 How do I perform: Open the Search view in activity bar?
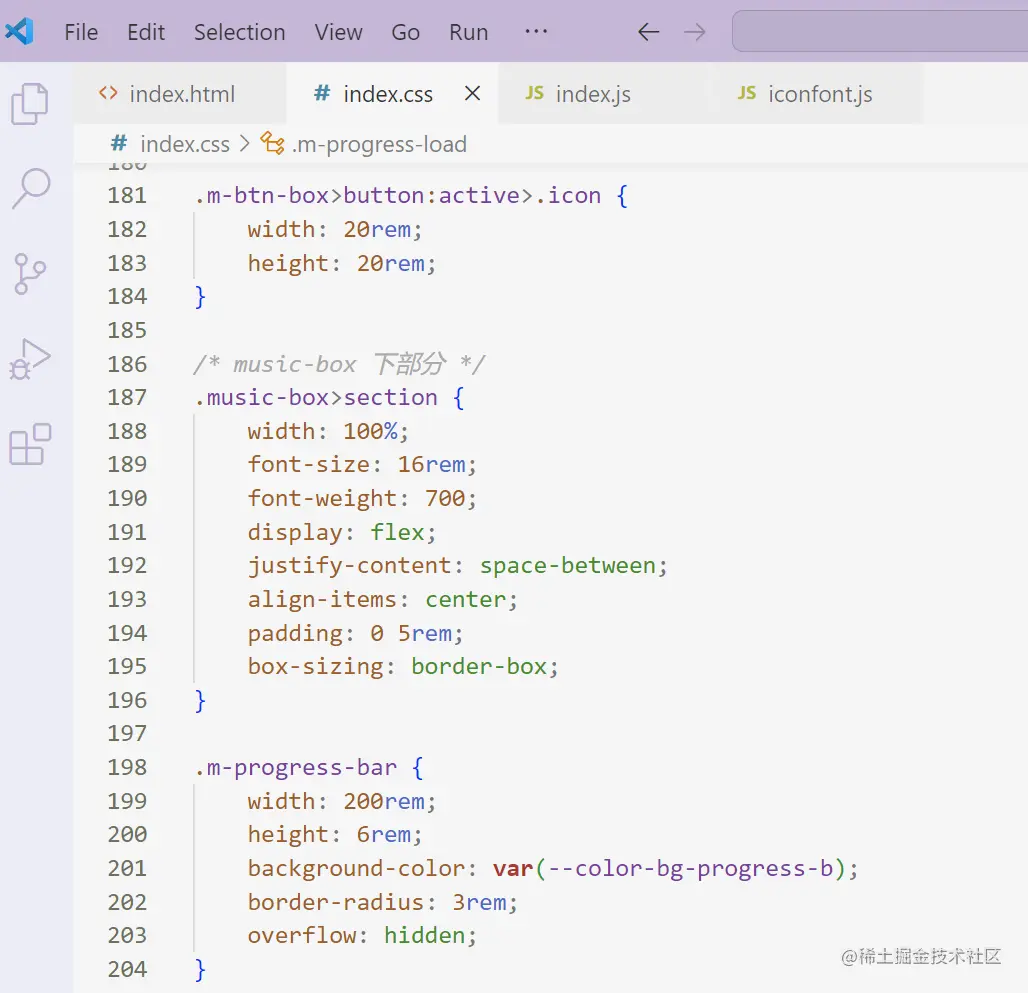(31, 189)
